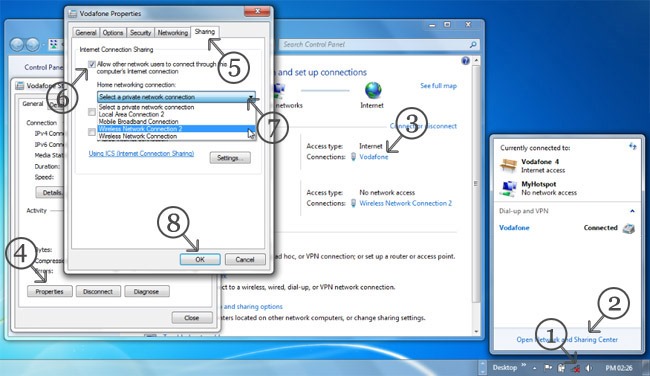Screen dimensions: 650x376
Task: Click the power battery icon in system tray
Action: coord(561,368)
